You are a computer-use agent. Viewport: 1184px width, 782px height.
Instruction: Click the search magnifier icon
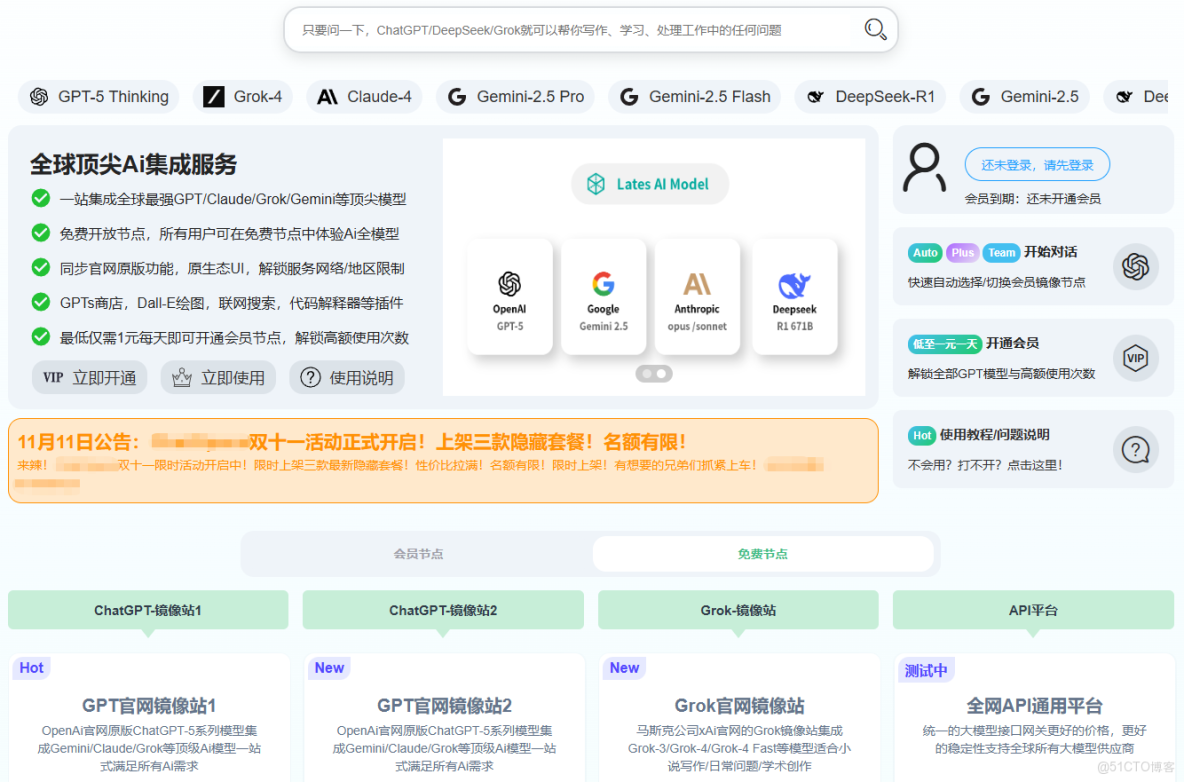[875, 29]
